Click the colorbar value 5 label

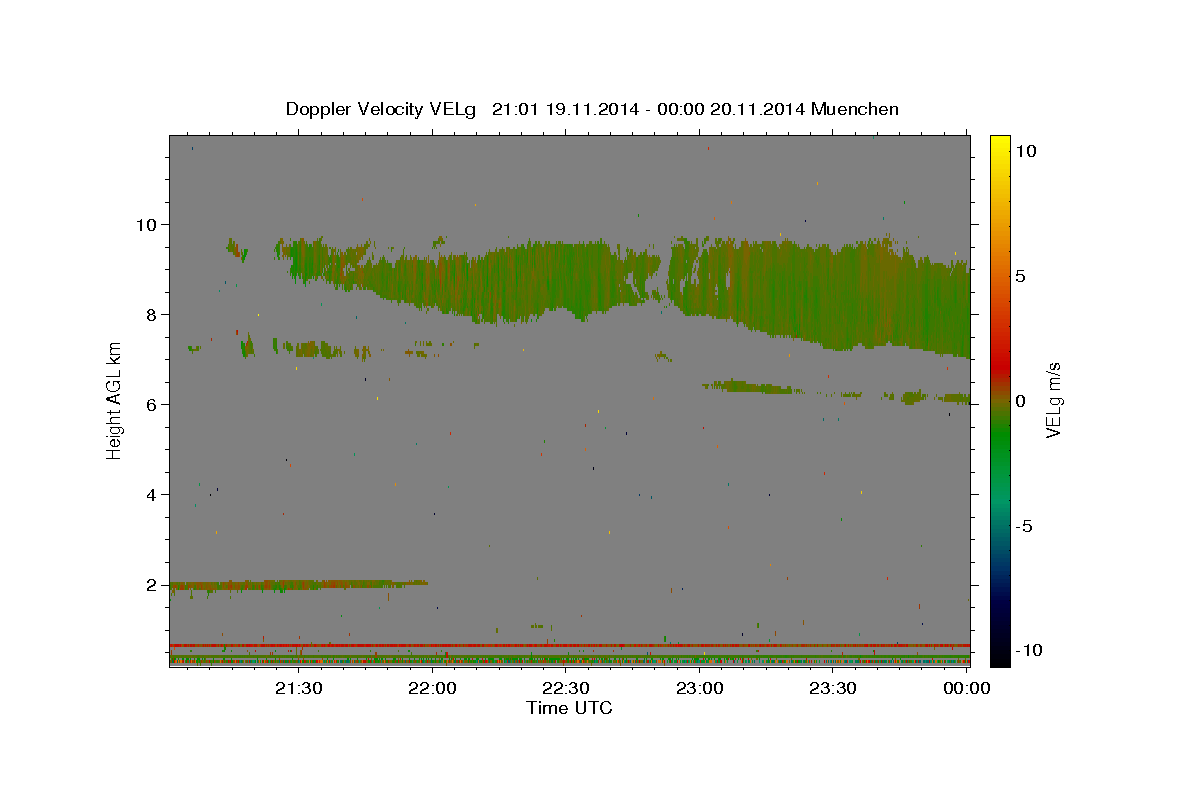(x=1020, y=275)
